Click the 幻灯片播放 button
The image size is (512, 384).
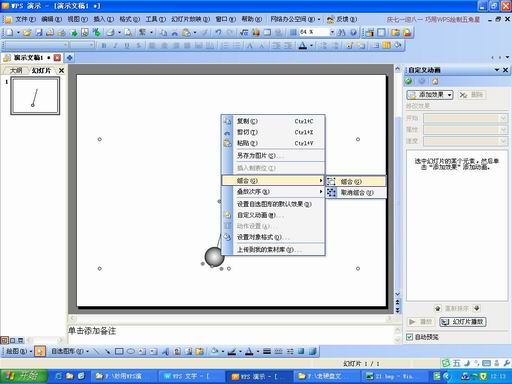point(463,322)
